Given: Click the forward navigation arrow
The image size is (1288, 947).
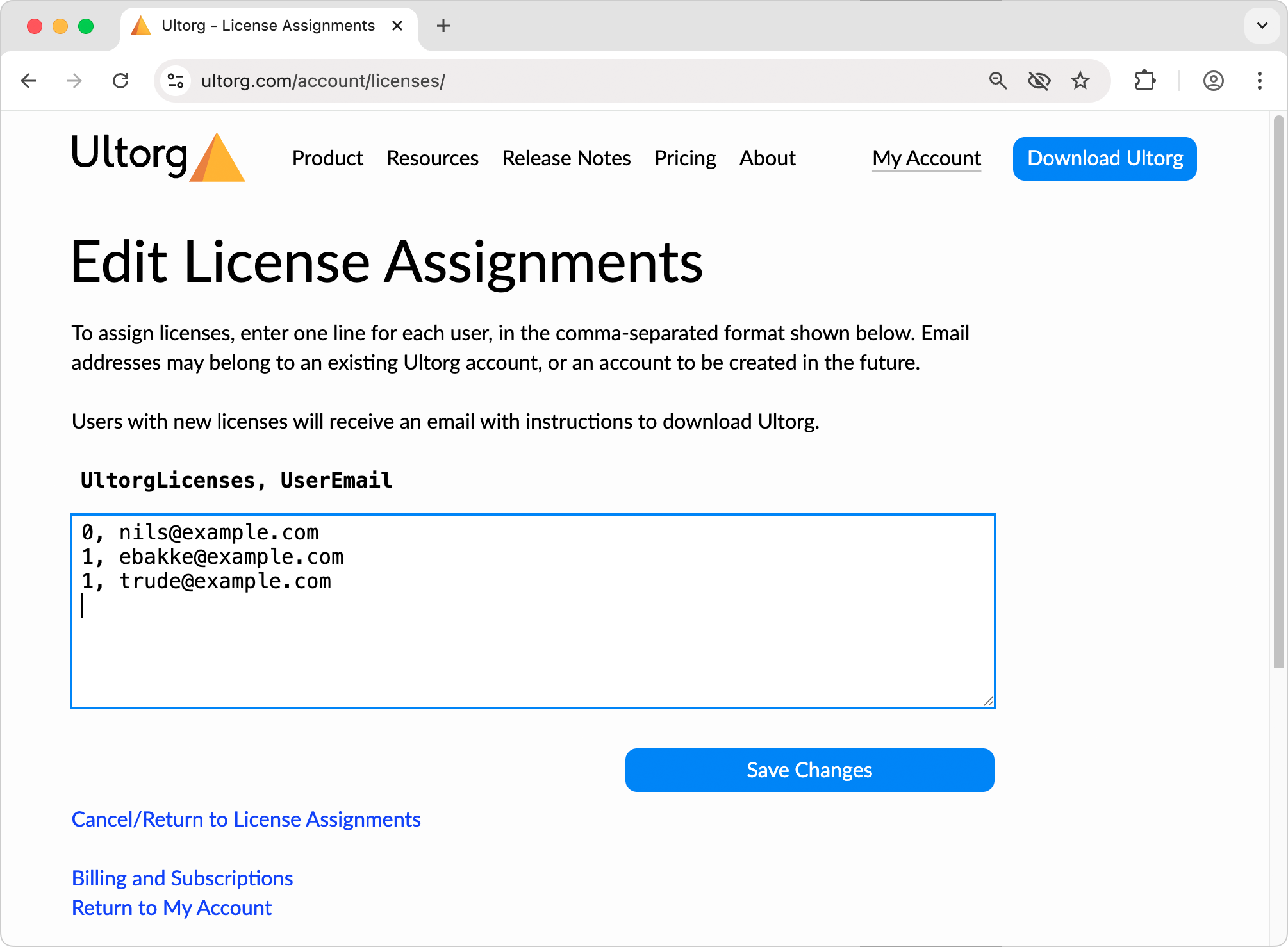Looking at the screenshot, I should (74, 81).
